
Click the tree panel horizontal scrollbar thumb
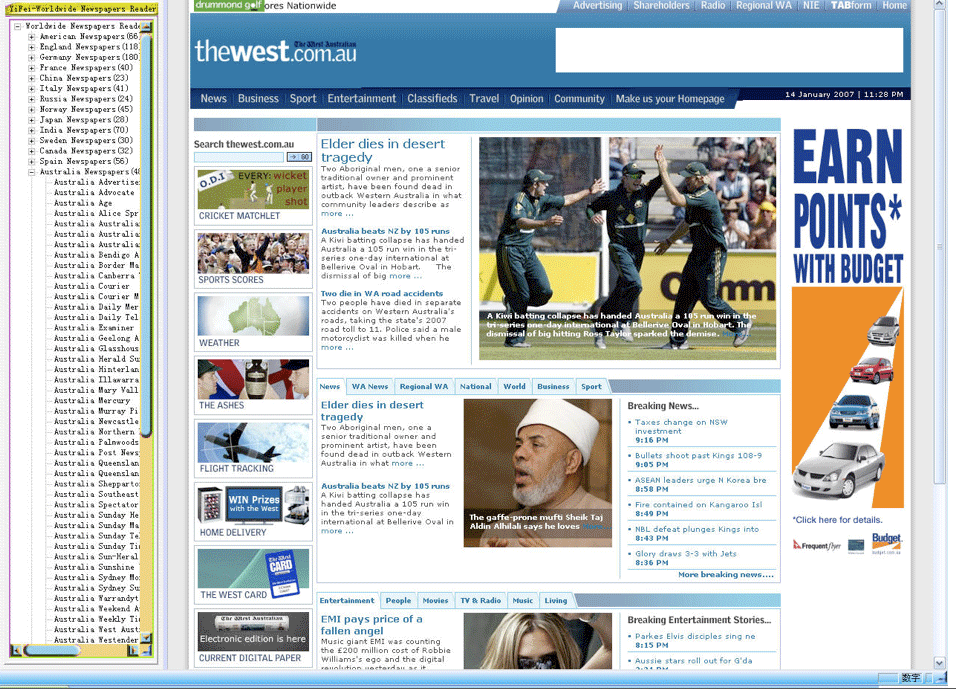pos(52,651)
